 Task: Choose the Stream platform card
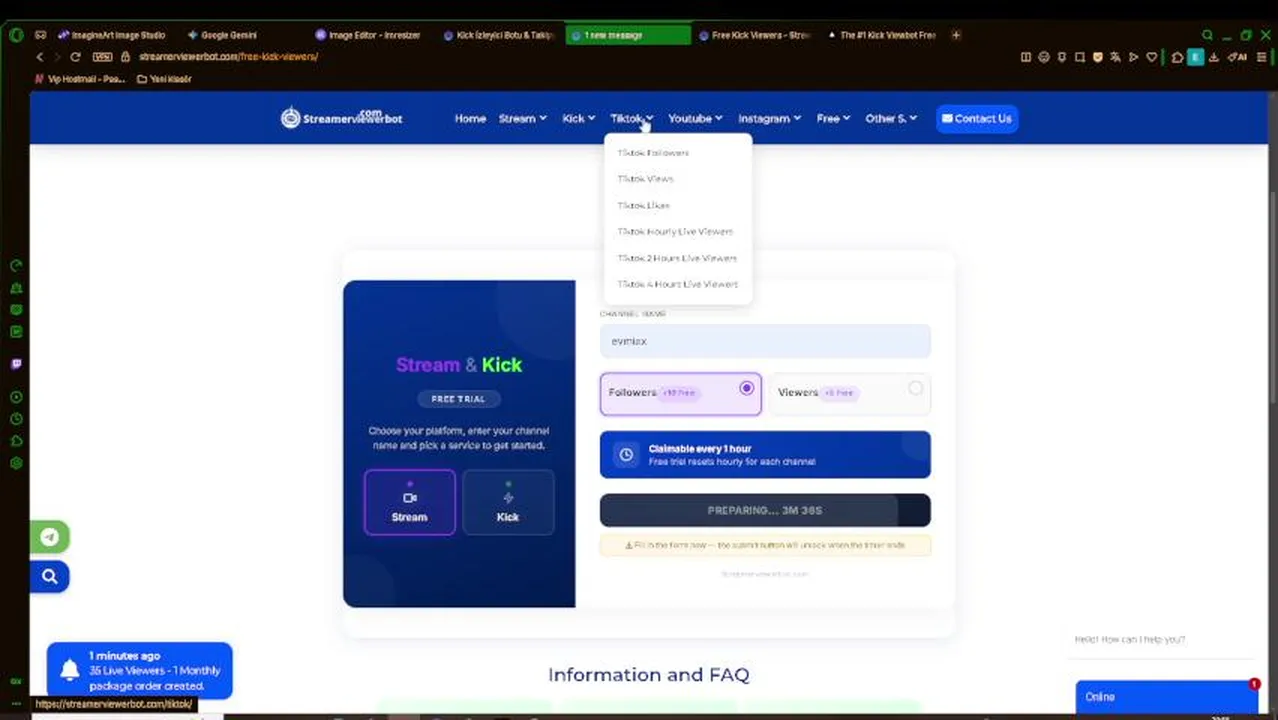point(409,502)
